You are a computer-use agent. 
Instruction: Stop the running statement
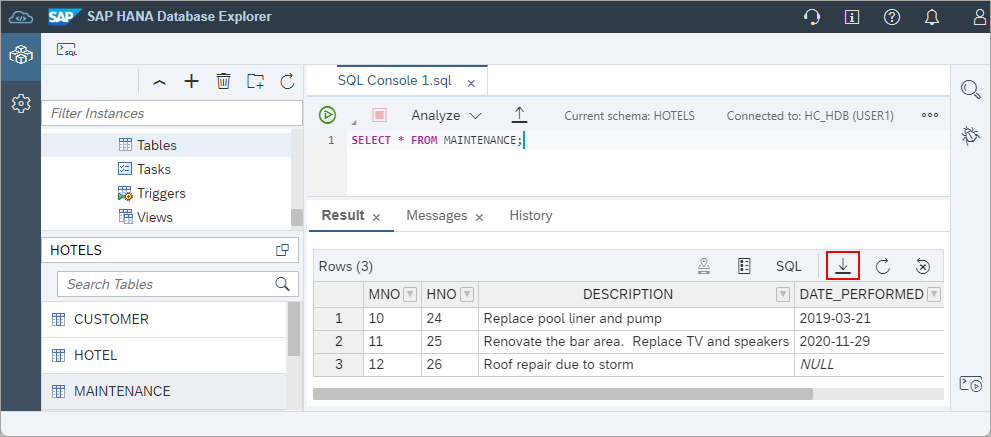click(379, 115)
